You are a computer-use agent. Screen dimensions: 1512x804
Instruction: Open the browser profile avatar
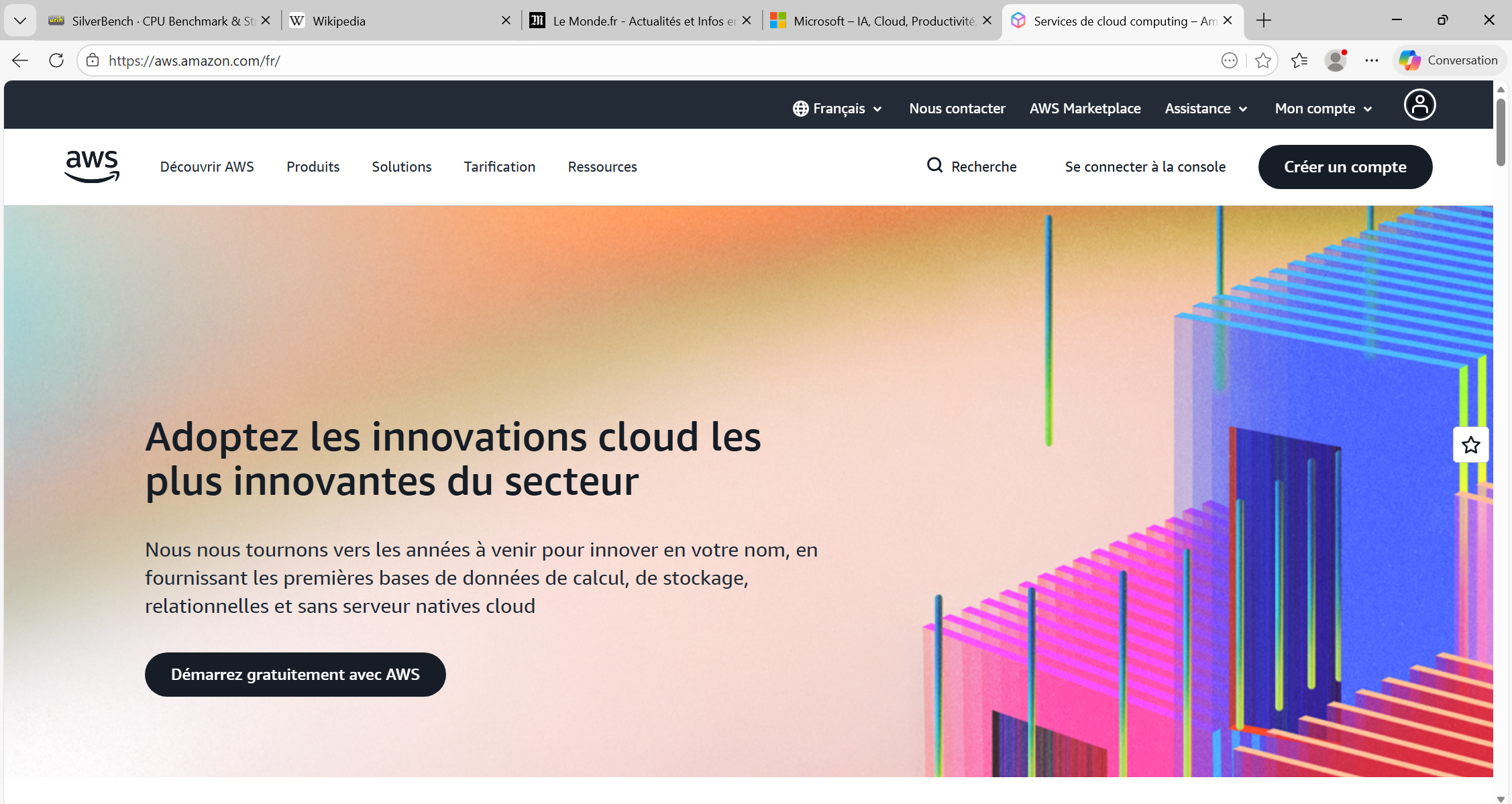pos(1336,60)
